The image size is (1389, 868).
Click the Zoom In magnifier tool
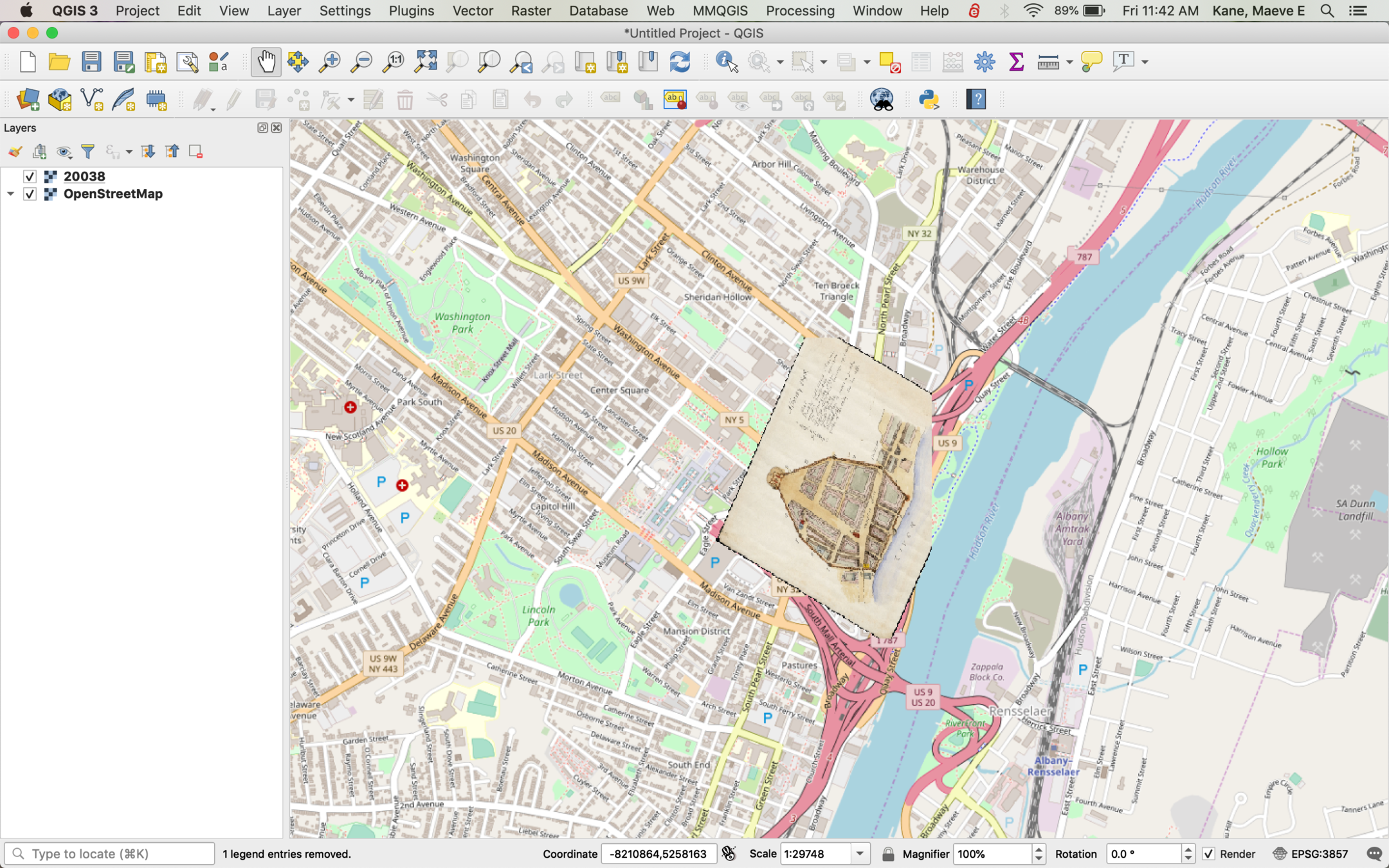(x=330, y=62)
